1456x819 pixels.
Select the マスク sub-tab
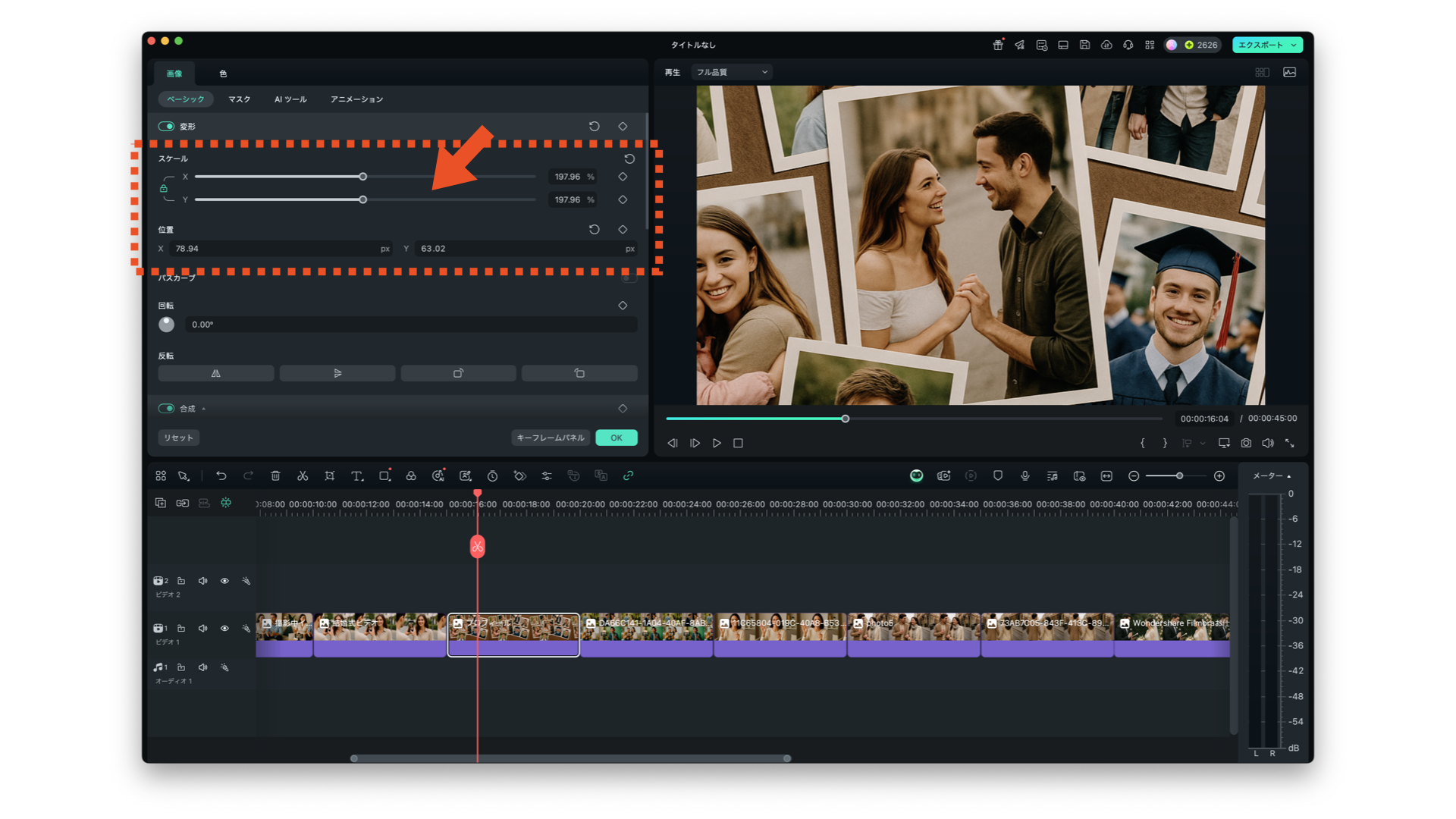click(240, 99)
